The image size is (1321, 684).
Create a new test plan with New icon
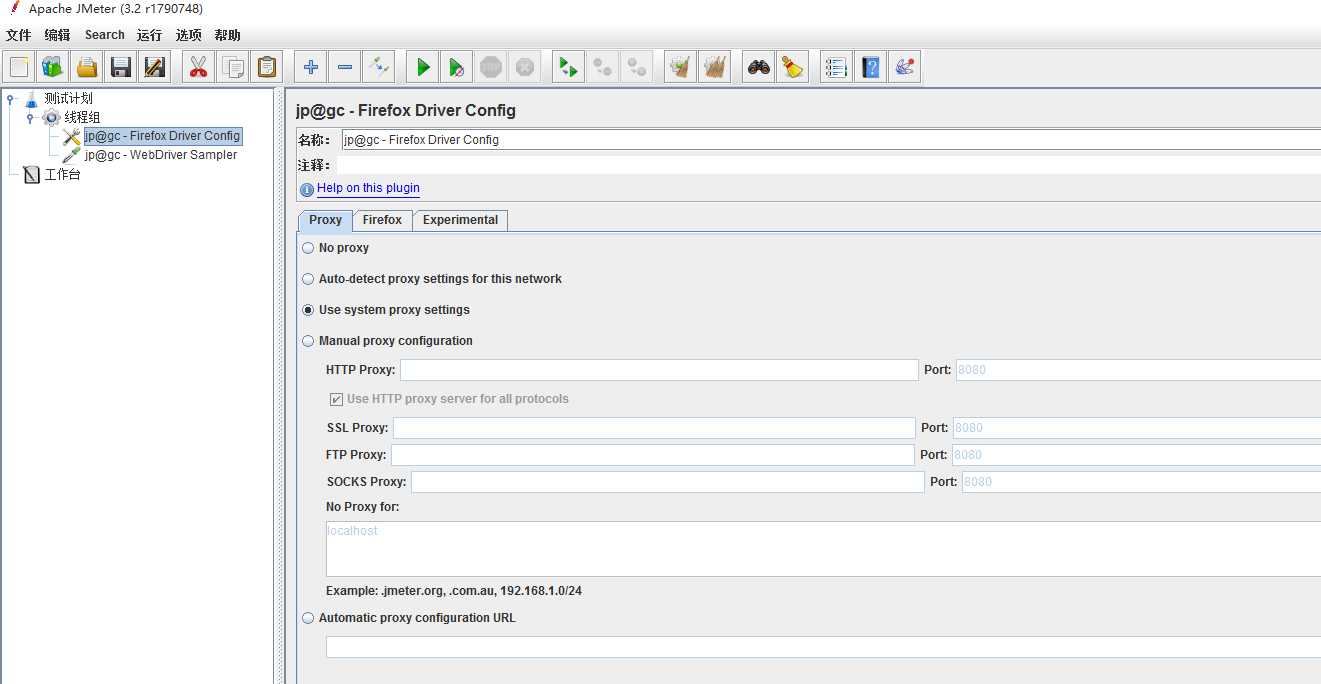[19, 67]
